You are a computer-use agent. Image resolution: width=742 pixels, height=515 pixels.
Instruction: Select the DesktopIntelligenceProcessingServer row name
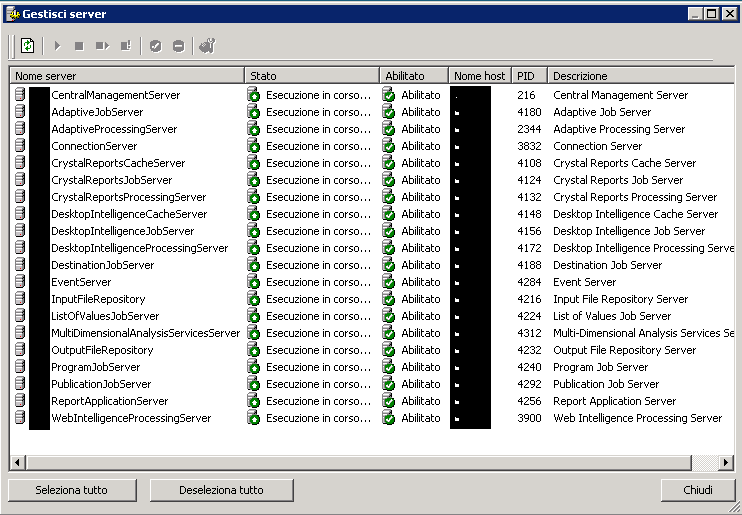click(x=140, y=248)
